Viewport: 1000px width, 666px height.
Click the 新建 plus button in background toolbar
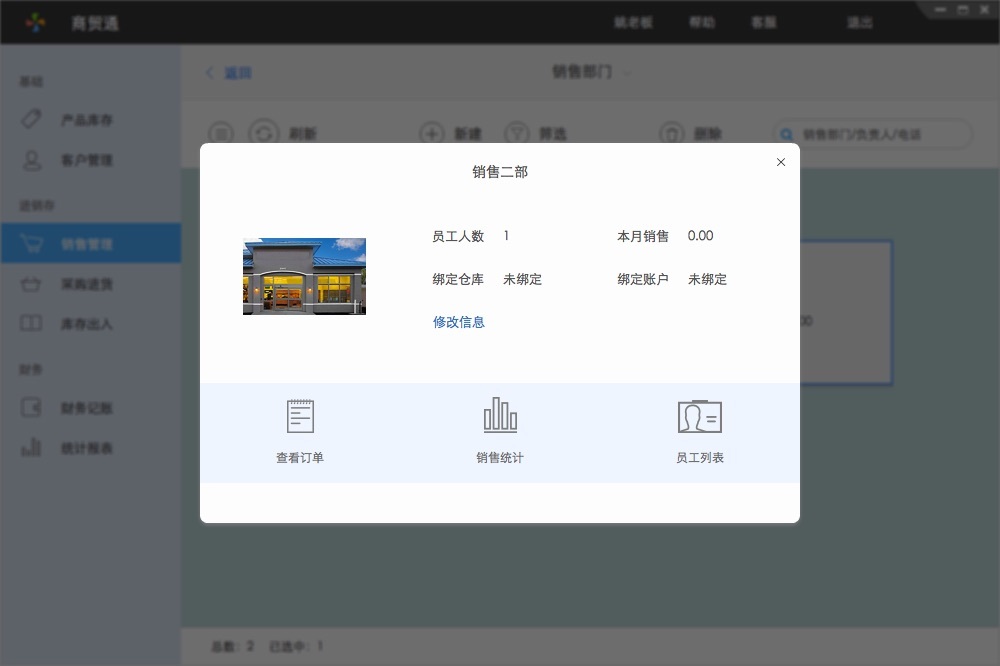pyautogui.click(x=450, y=133)
